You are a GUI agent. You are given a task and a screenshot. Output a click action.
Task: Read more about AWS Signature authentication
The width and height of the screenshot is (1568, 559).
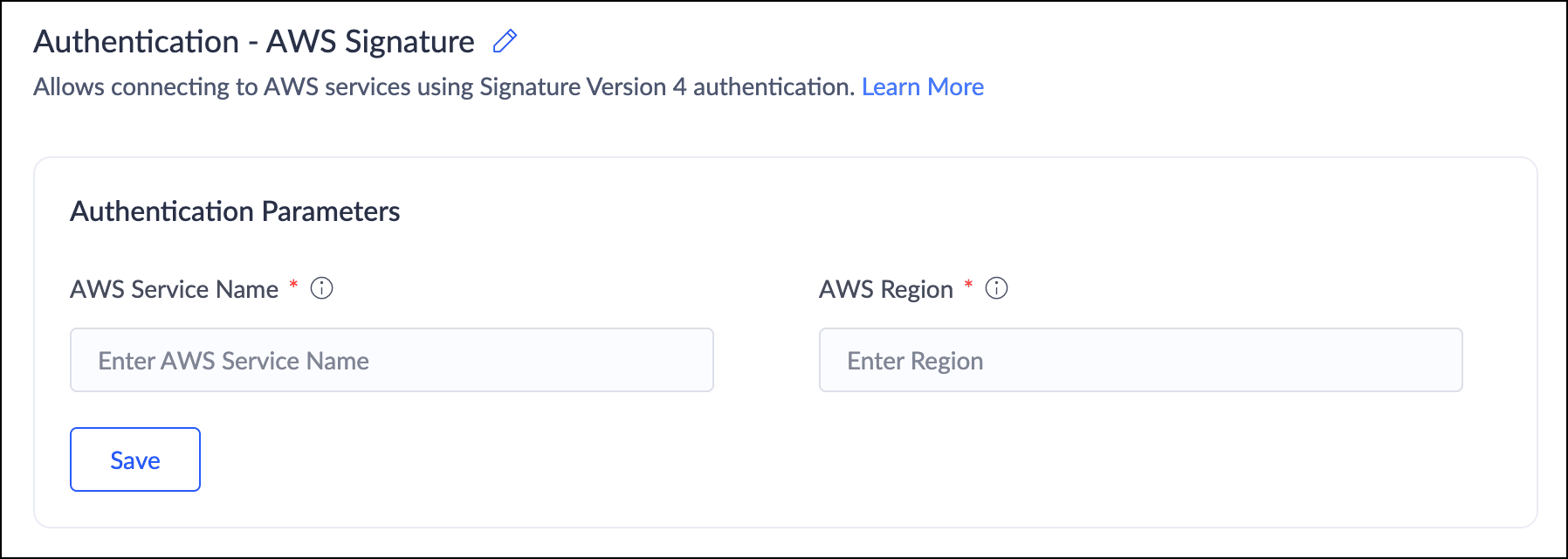[x=922, y=86]
